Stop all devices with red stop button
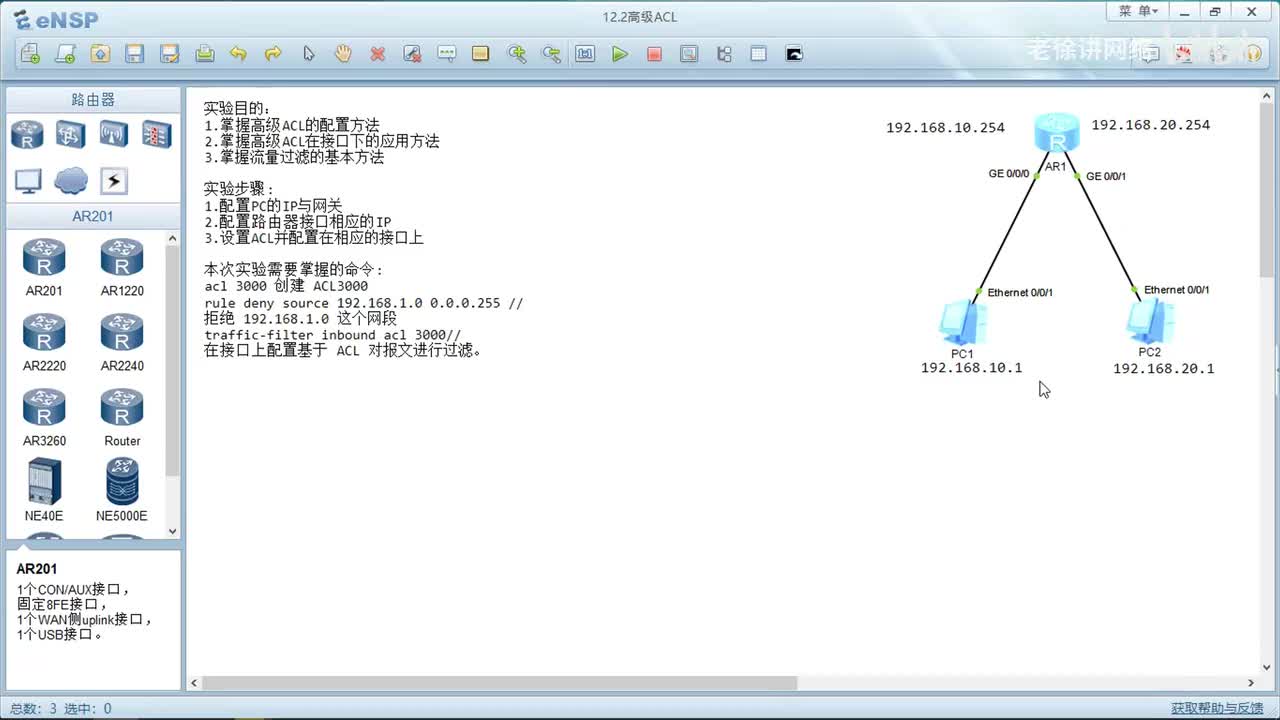1280x720 pixels. coord(655,54)
